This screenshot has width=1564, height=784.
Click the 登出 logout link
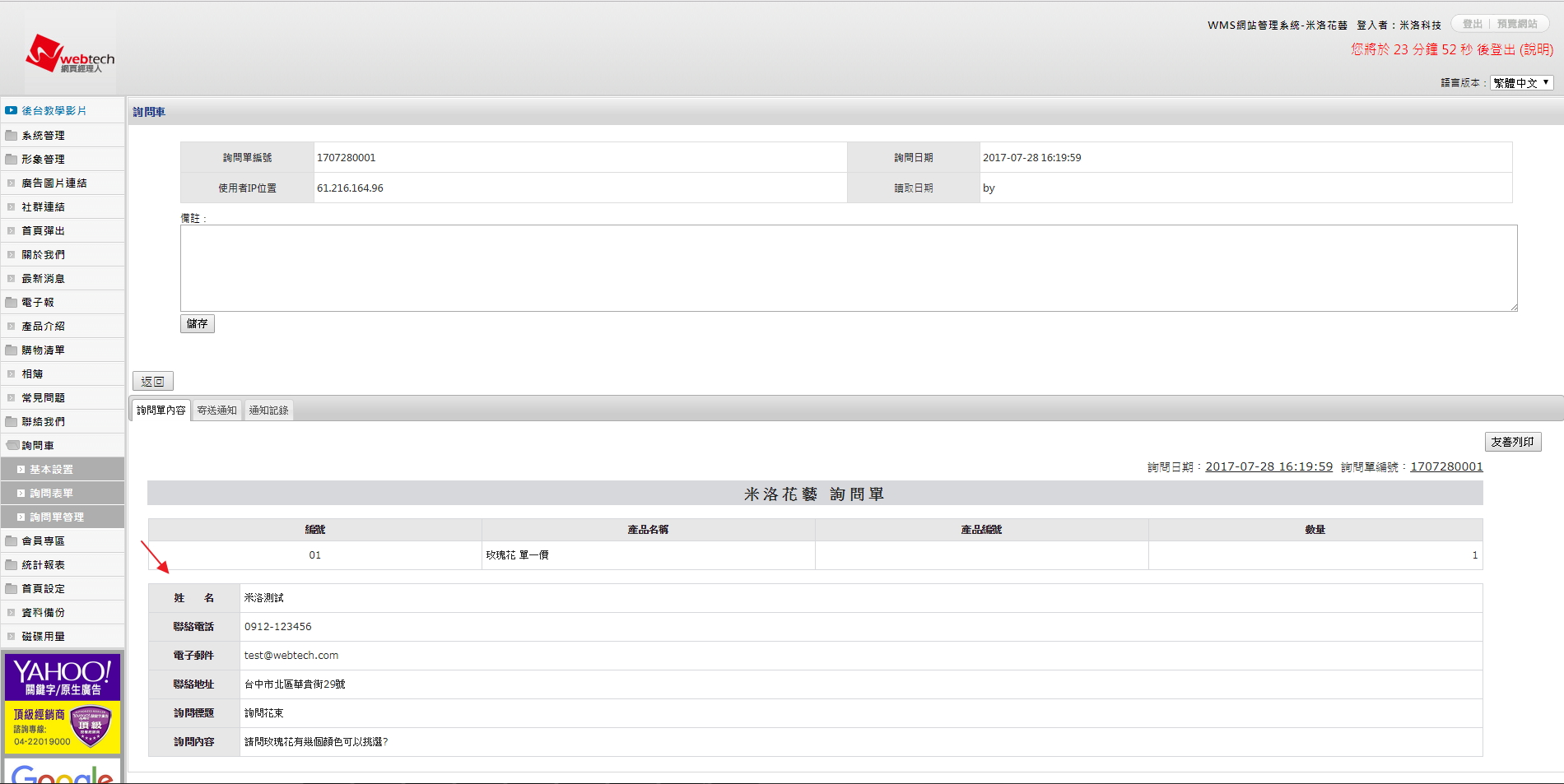[1472, 25]
